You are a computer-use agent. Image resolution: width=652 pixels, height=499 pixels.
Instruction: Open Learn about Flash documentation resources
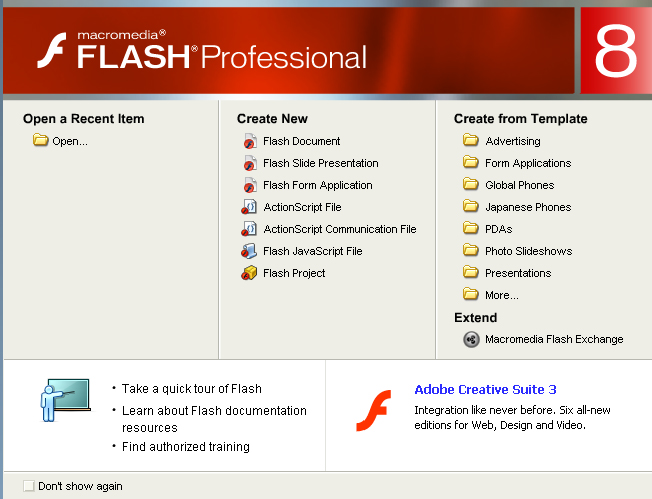[214, 419]
